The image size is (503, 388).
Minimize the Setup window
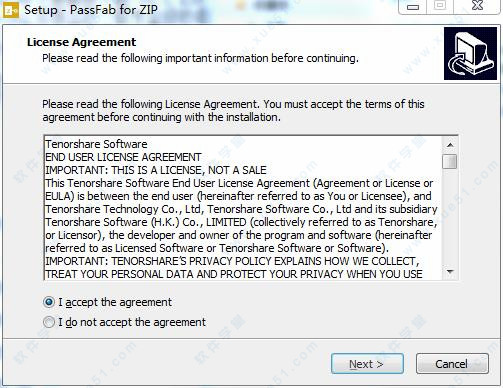coord(413,7)
